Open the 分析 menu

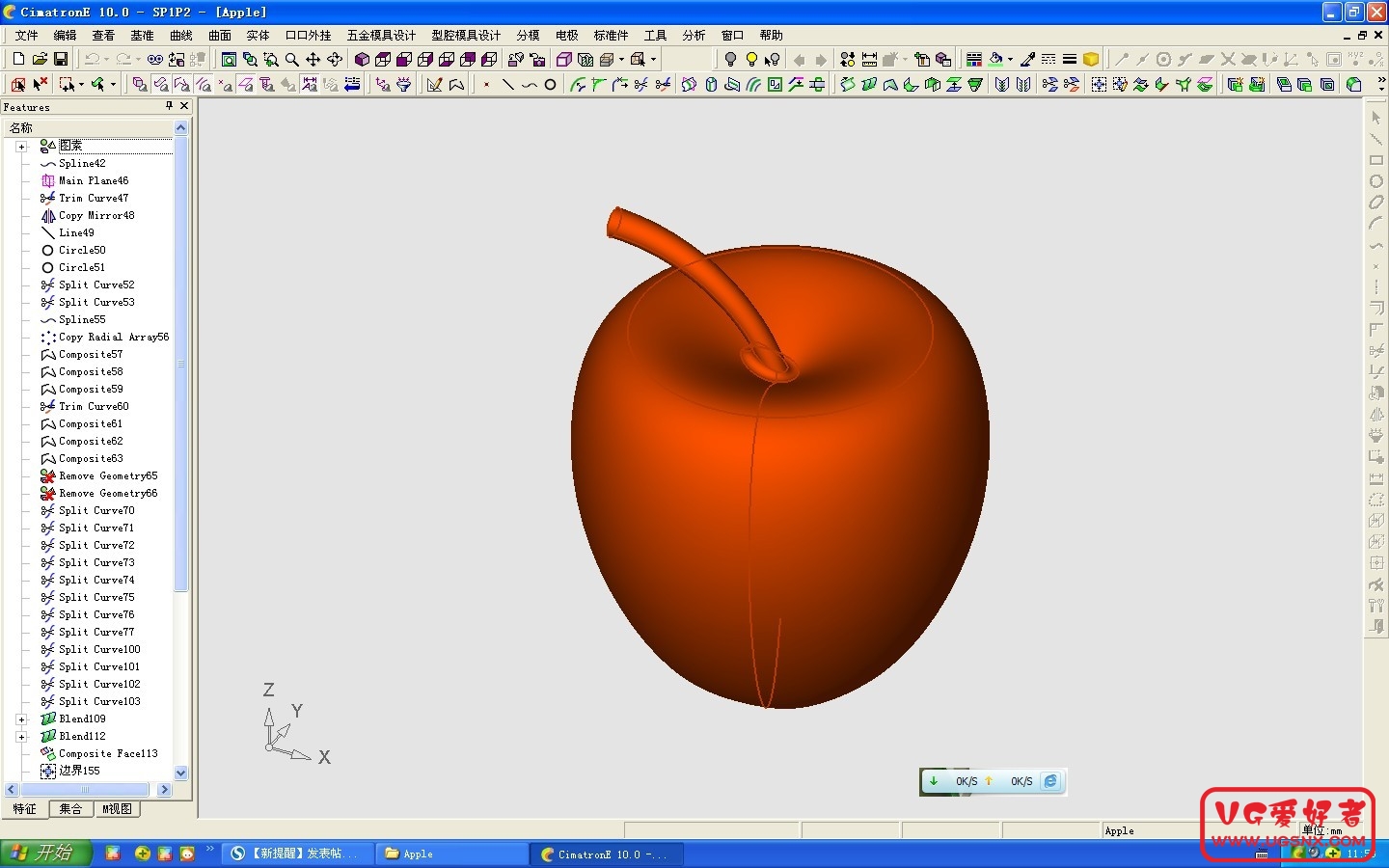coord(694,35)
